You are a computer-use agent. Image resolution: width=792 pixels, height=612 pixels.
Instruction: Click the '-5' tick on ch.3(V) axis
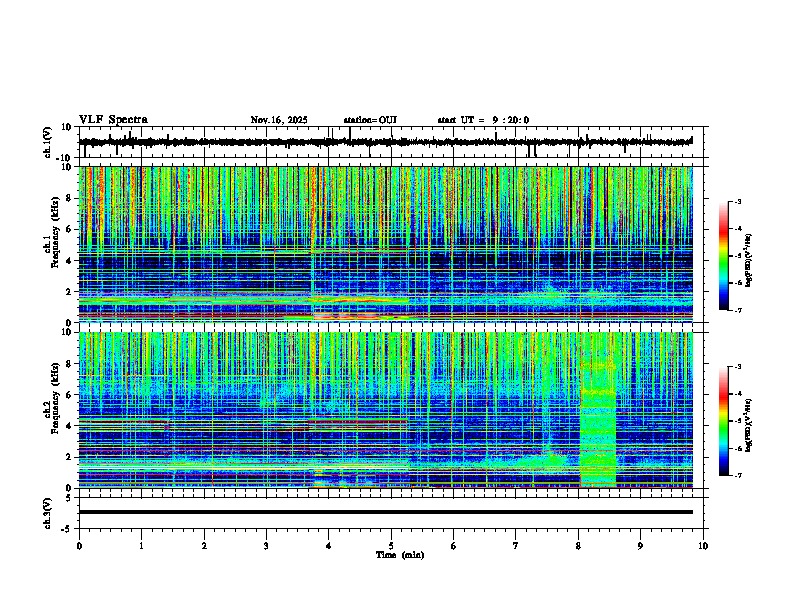pos(67,529)
